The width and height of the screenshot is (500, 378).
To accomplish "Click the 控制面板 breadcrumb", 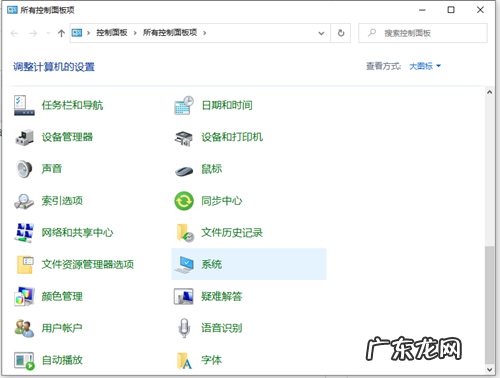I will (112, 33).
